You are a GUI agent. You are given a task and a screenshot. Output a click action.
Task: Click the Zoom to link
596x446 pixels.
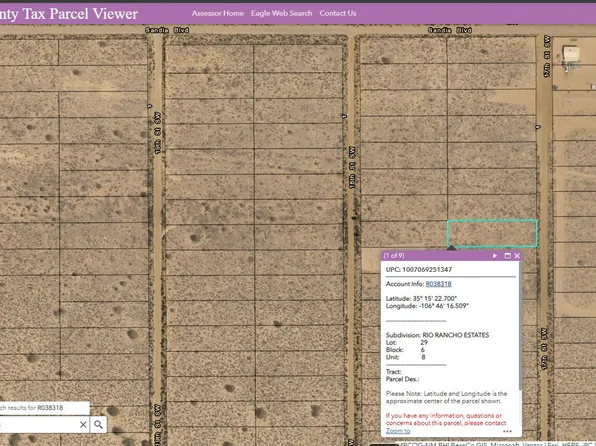click(x=398, y=431)
